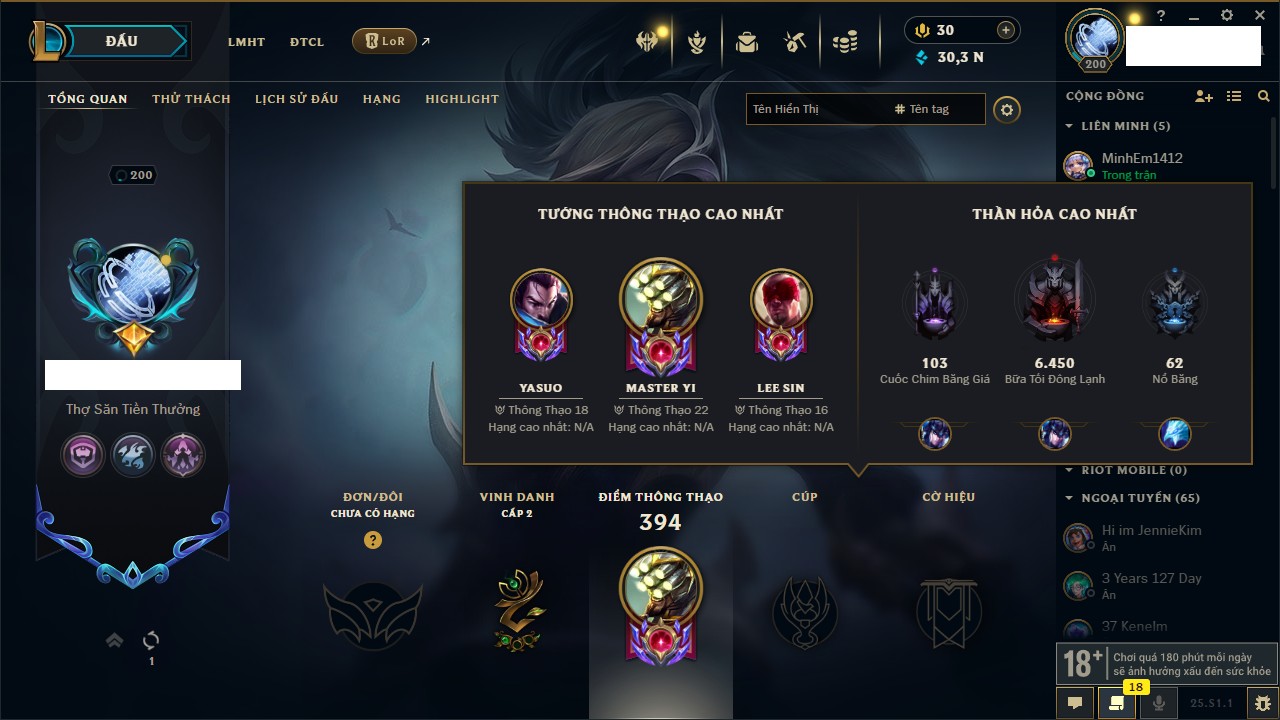
Task: Click the plus button to buy RP
Action: coord(1006,30)
